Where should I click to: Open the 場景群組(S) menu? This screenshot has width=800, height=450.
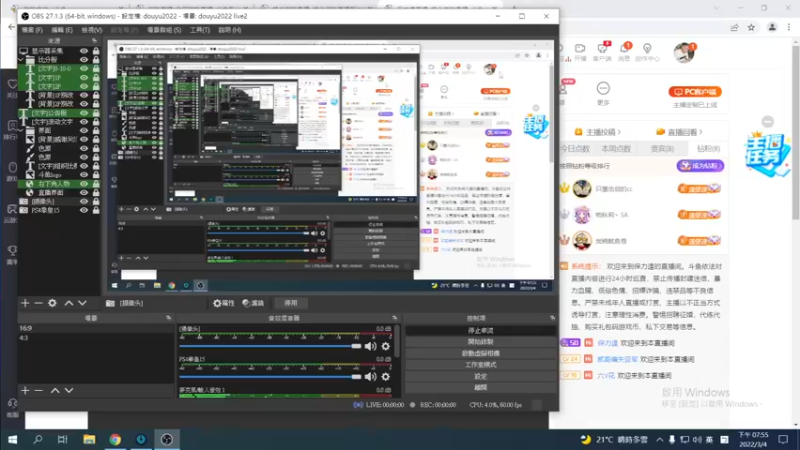tap(164, 30)
